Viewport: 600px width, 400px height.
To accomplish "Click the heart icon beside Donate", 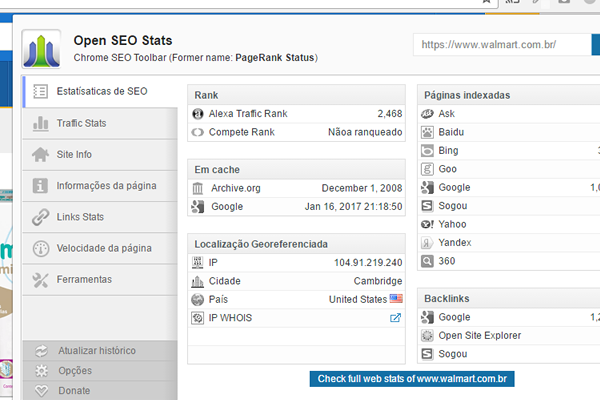I will click(x=41, y=391).
